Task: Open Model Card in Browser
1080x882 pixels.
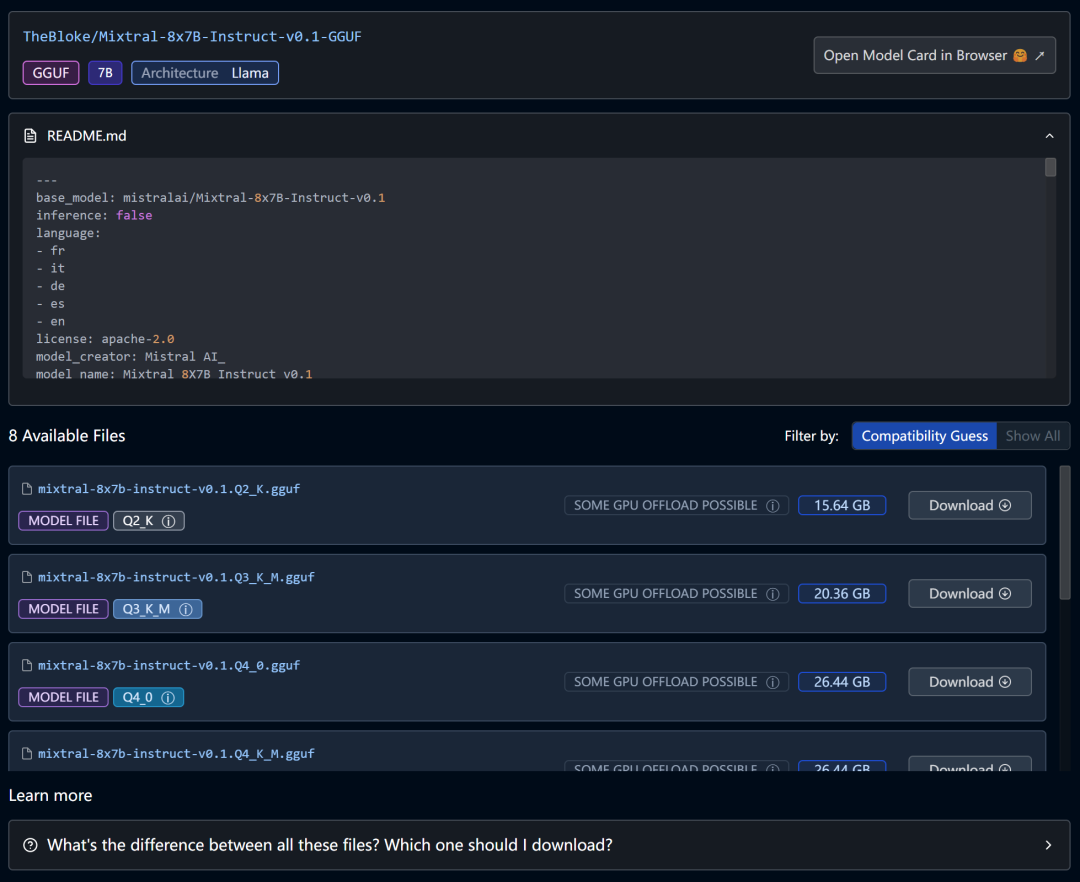Action: click(x=934, y=55)
